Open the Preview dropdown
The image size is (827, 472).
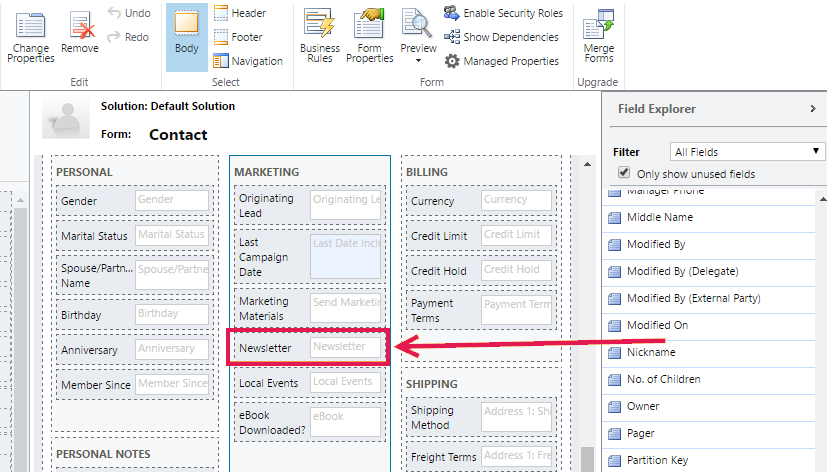coord(418,36)
